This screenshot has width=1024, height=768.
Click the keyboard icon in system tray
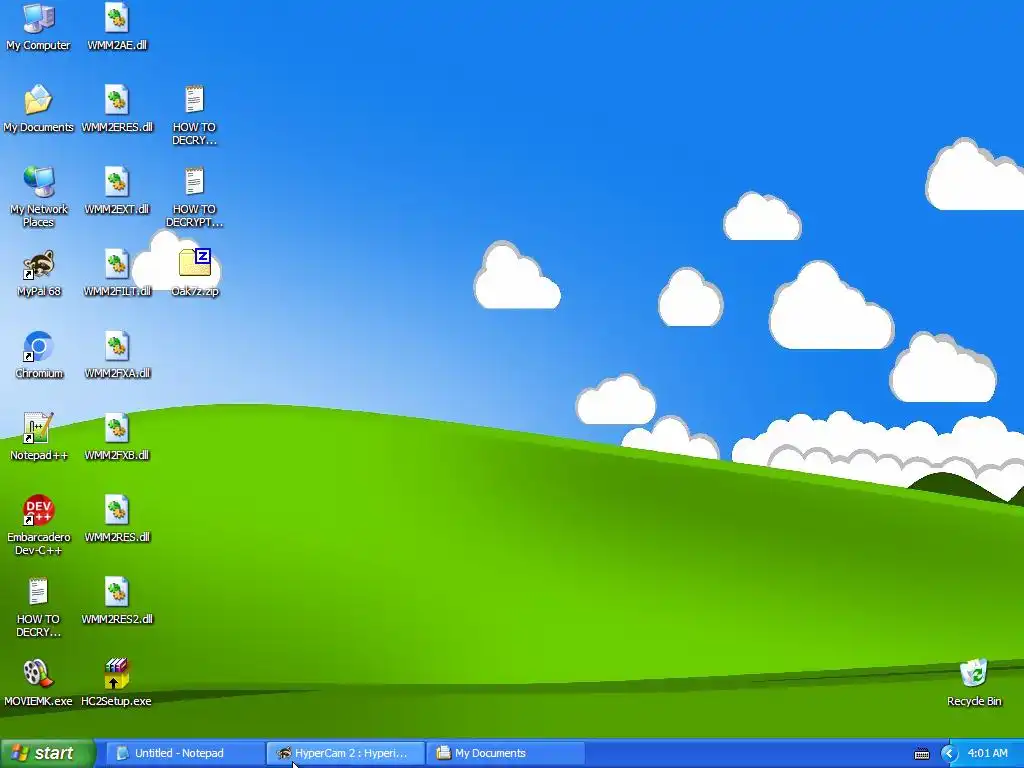[921, 754]
